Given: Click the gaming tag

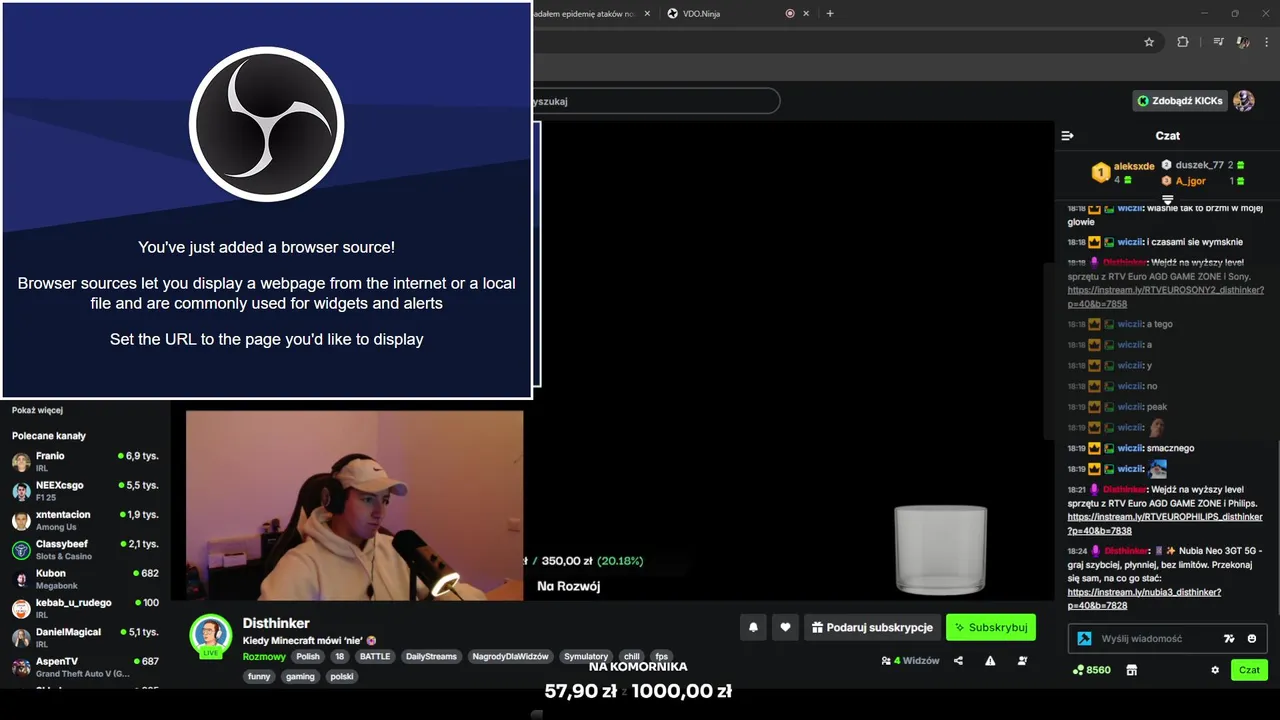Looking at the screenshot, I should (300, 677).
